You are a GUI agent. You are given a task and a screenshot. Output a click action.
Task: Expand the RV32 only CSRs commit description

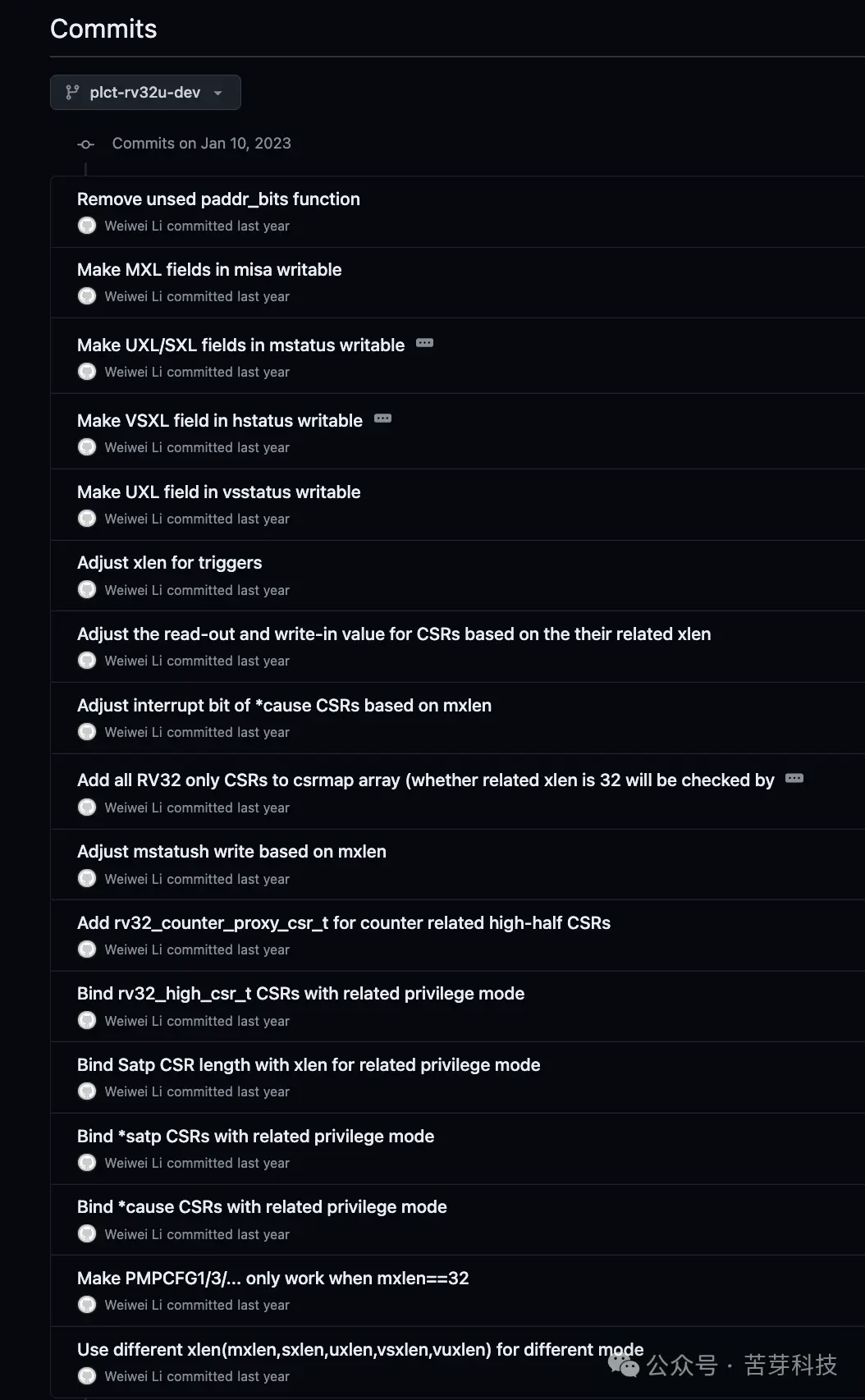click(x=794, y=778)
